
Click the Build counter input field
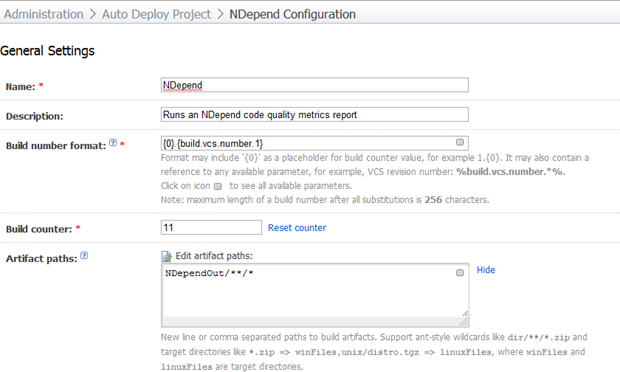coord(211,227)
